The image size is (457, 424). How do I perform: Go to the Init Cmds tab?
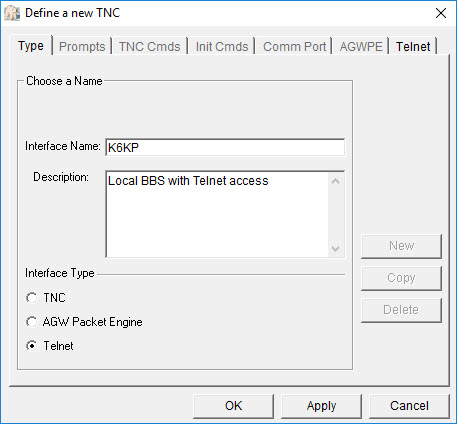[222, 46]
